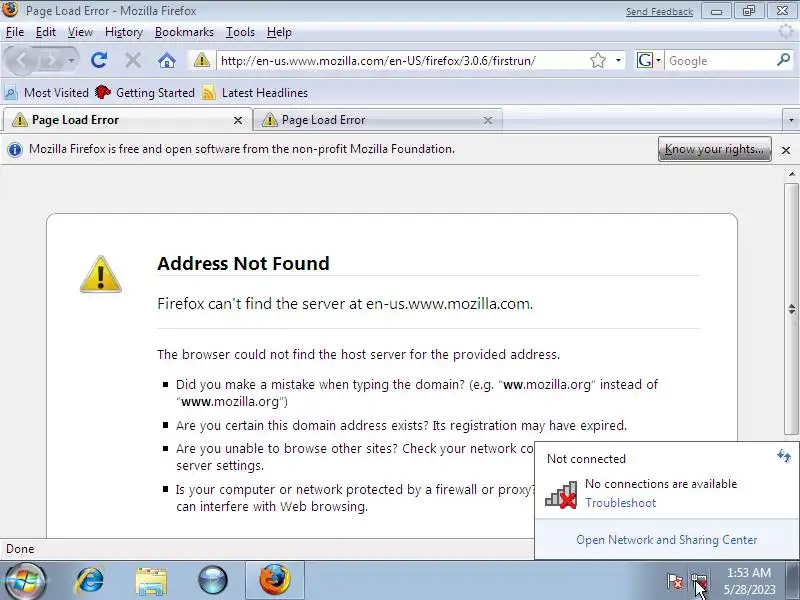Open the History menu
Image resolution: width=800 pixels, height=600 pixels.
(123, 32)
